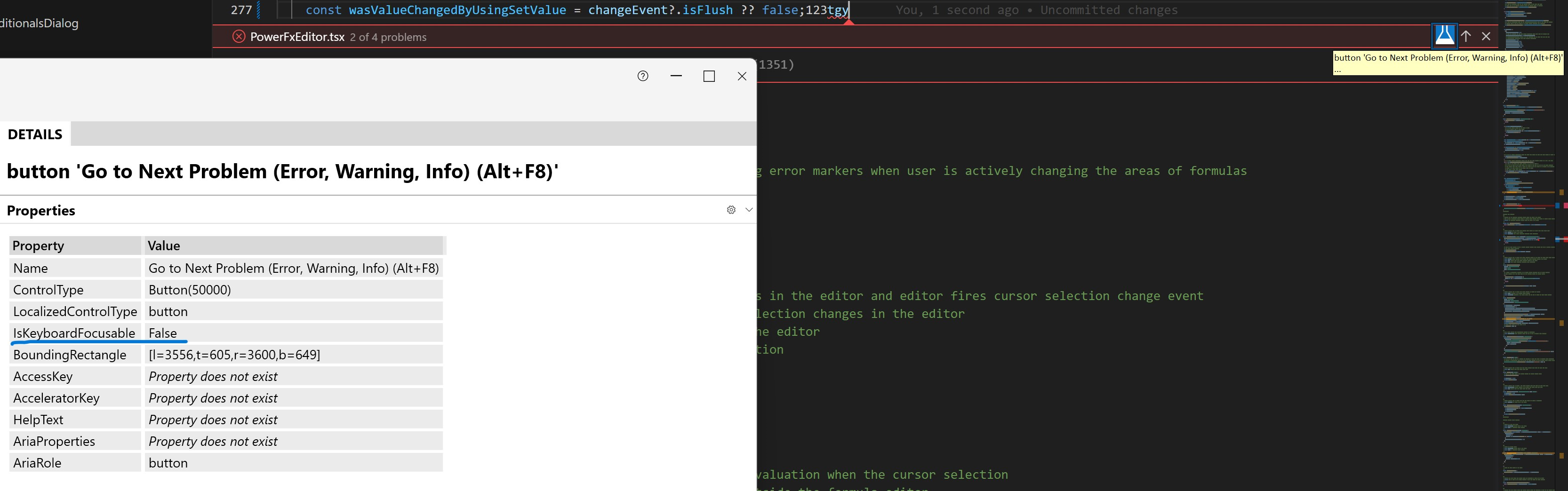Dismiss the problems peek view with its X
This screenshot has height=491, width=1568.
coord(1486,37)
